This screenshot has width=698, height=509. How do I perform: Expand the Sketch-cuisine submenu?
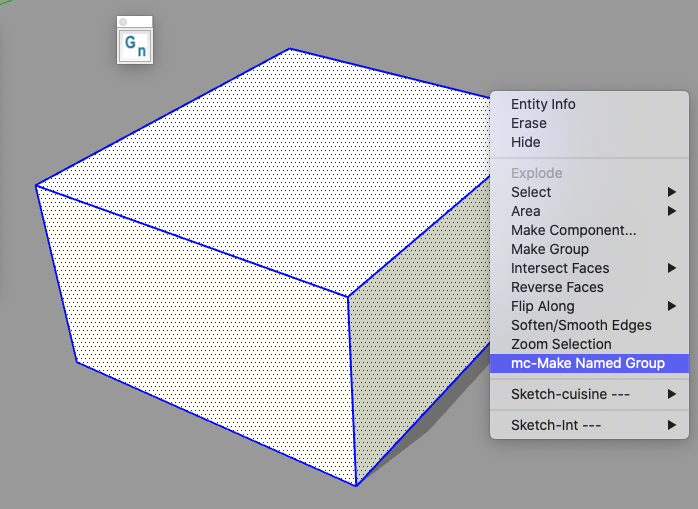coord(556,394)
